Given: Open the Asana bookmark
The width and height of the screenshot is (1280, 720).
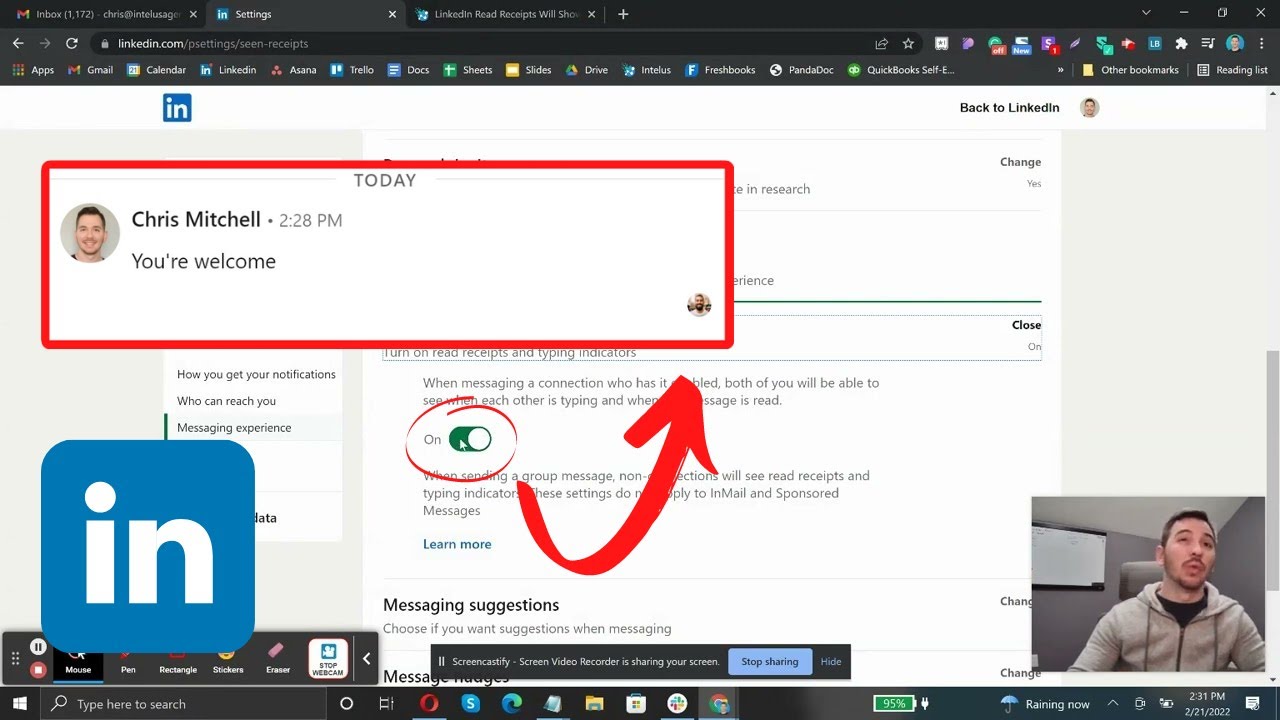Looking at the screenshot, I should pyautogui.click(x=293, y=70).
